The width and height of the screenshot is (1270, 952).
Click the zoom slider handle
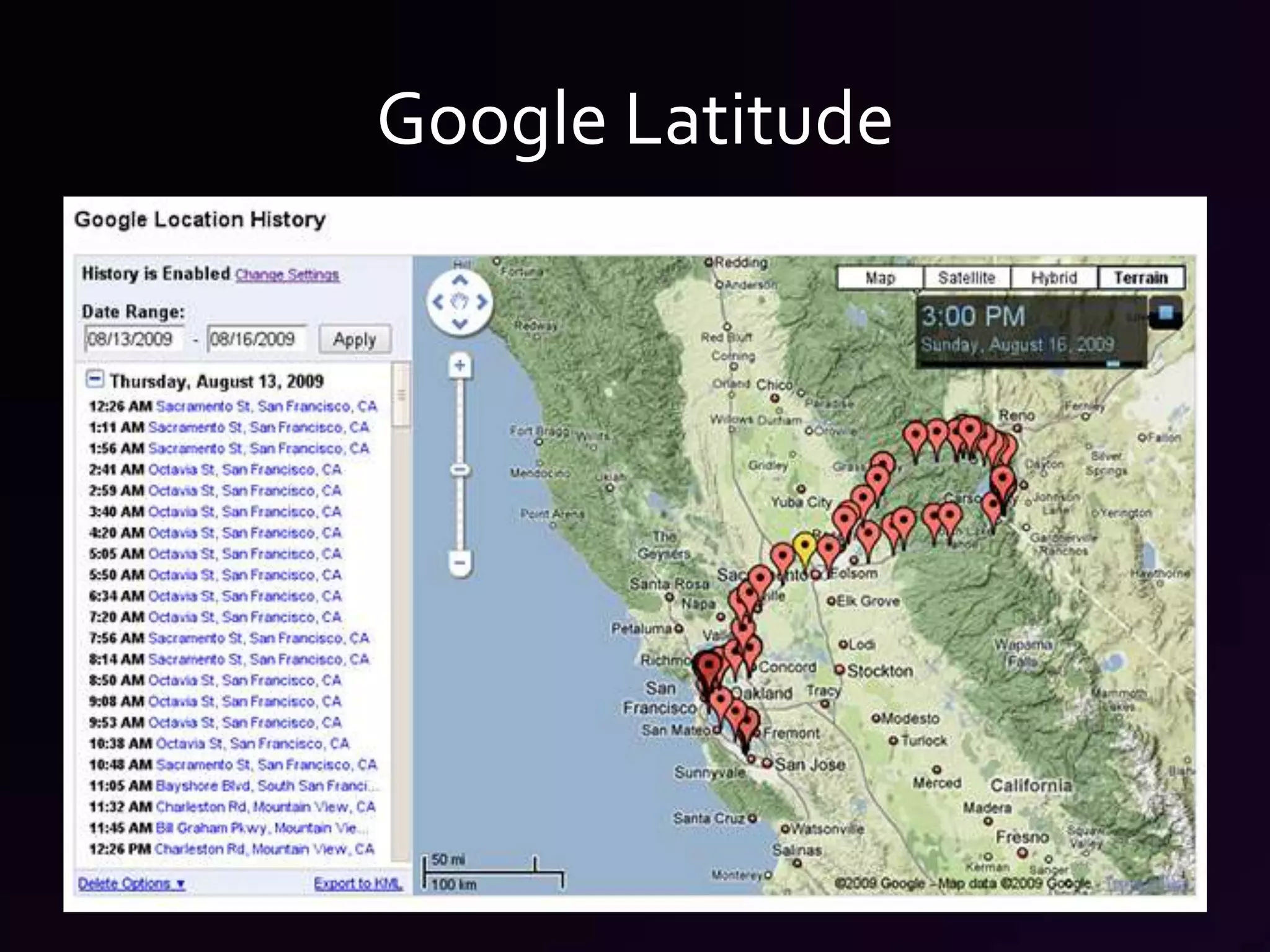(460, 470)
